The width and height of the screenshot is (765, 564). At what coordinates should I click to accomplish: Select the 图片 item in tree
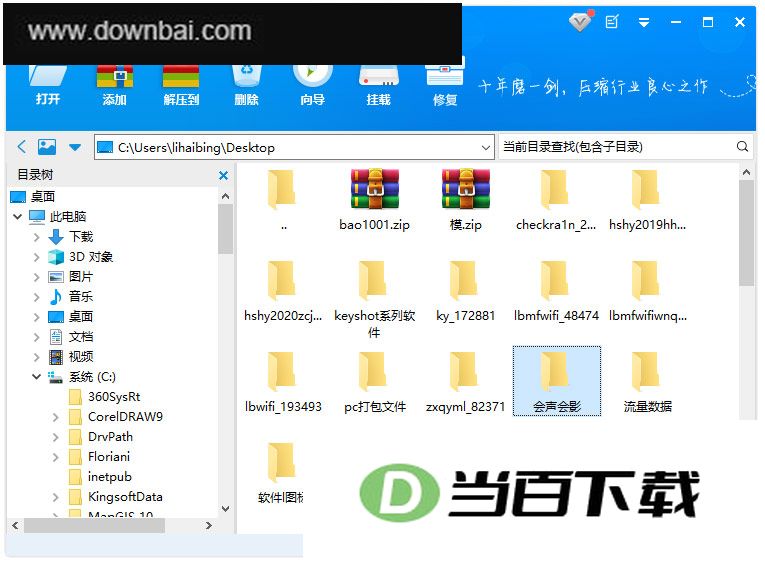pyautogui.click(x=71, y=277)
